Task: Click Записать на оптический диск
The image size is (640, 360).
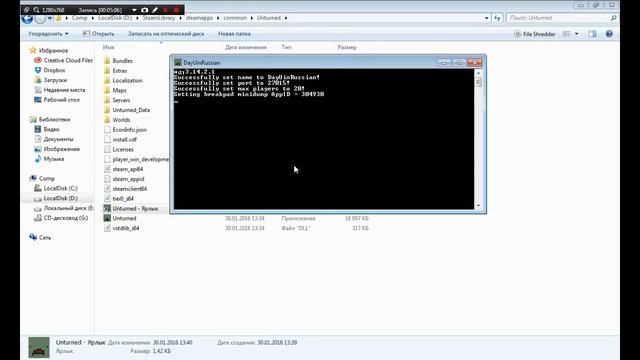Action: click(x=166, y=34)
